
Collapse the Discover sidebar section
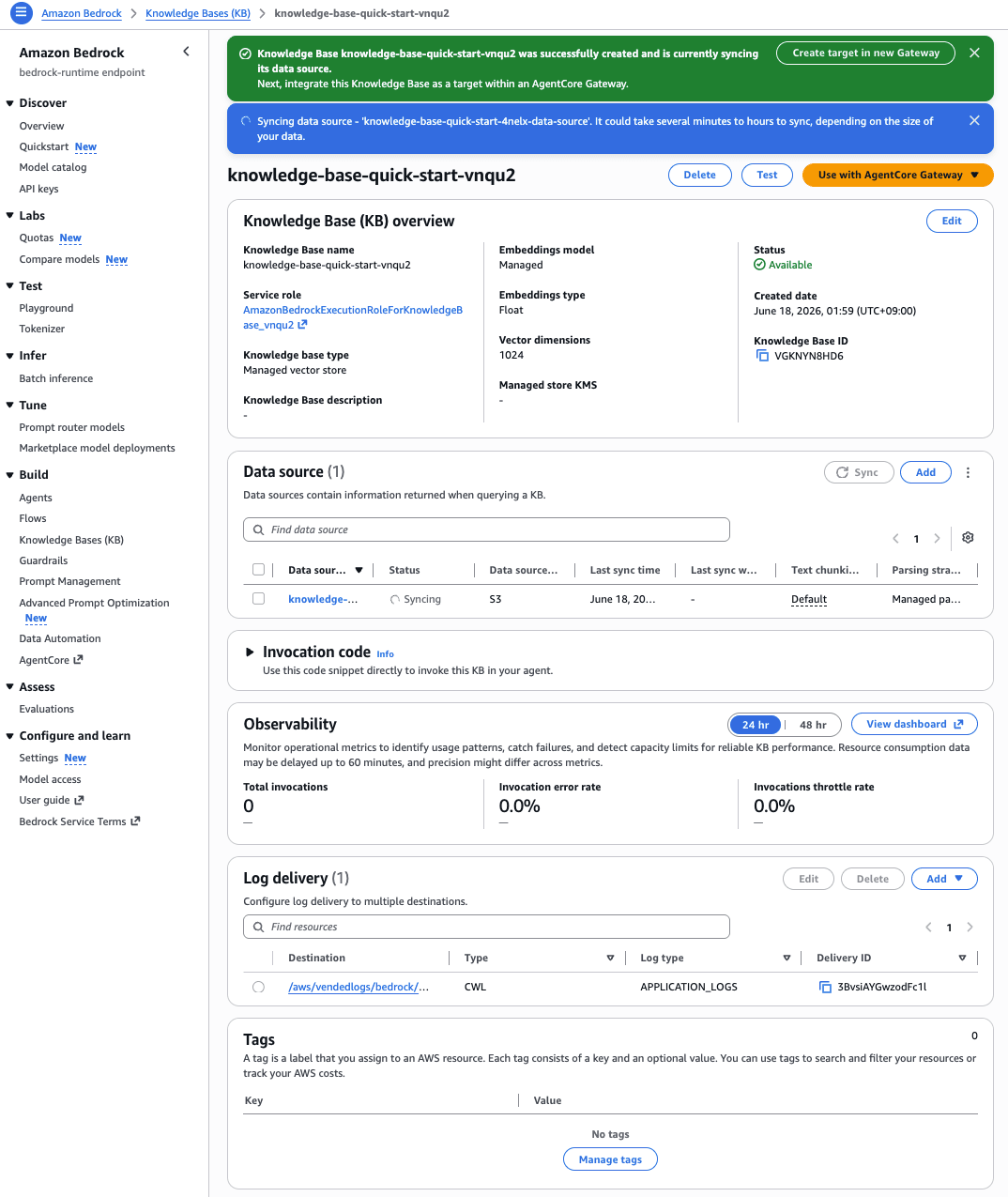(9, 103)
